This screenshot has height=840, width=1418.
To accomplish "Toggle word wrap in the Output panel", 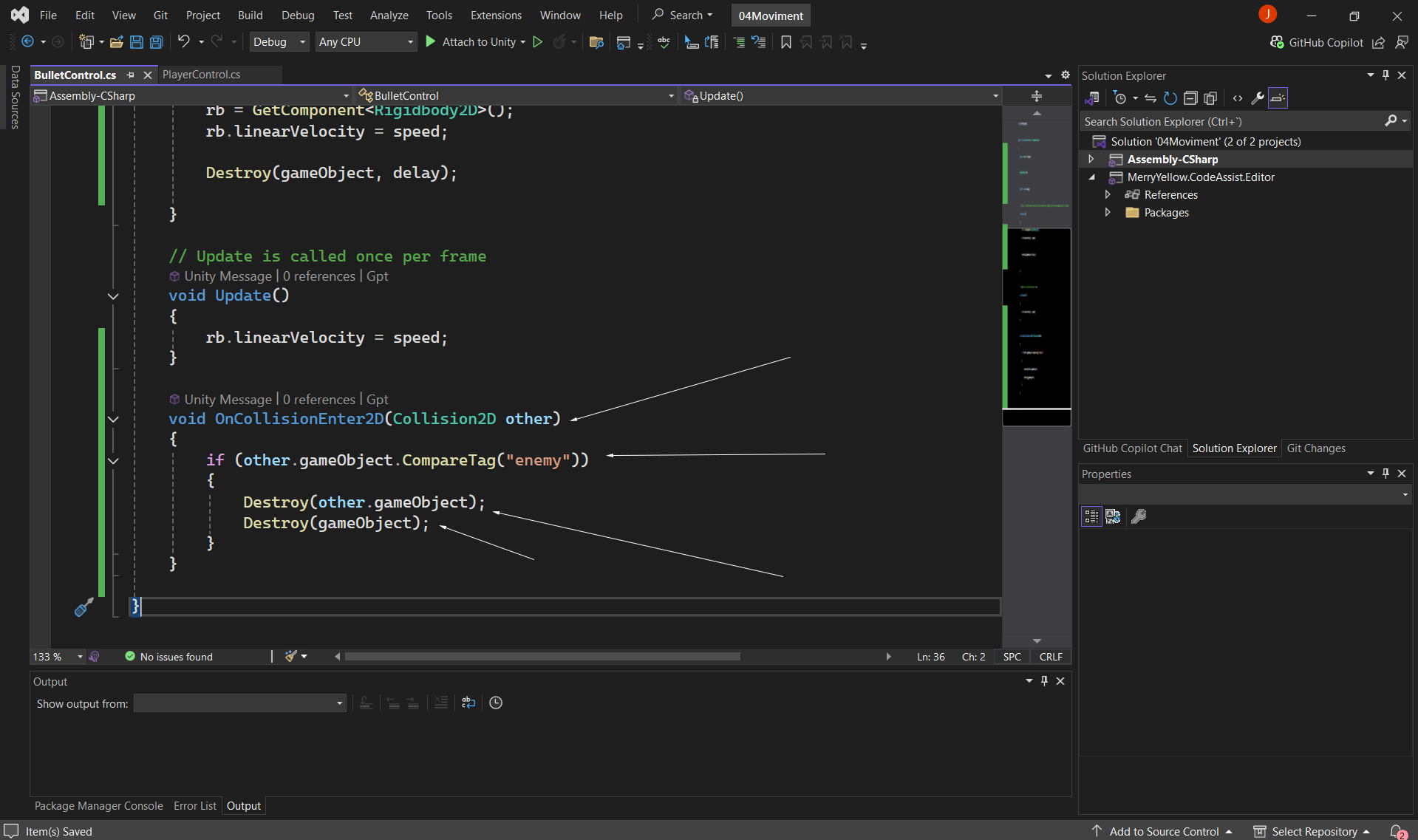I will coord(468,703).
